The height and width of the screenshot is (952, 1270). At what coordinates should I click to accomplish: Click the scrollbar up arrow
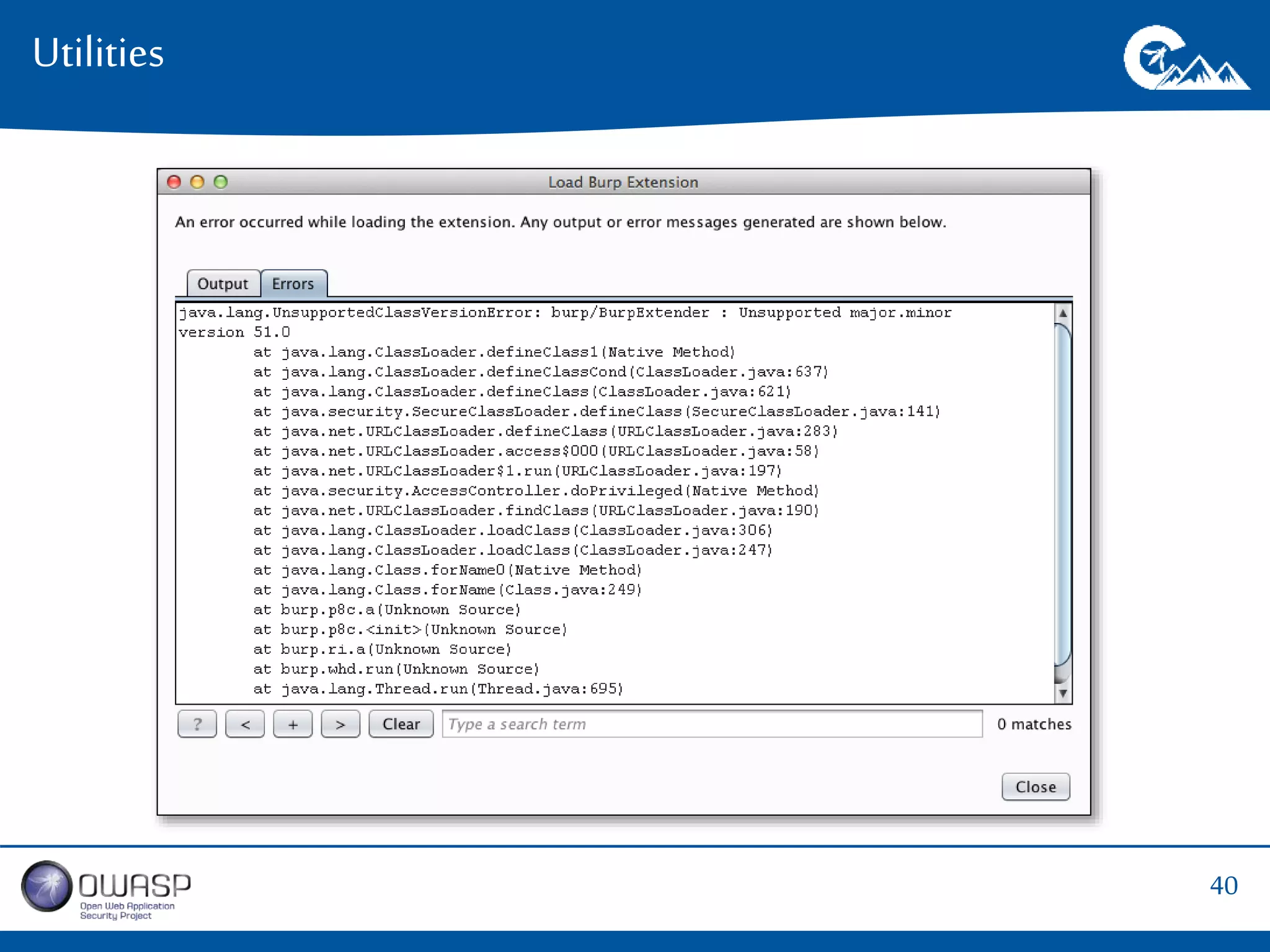pos(1063,314)
